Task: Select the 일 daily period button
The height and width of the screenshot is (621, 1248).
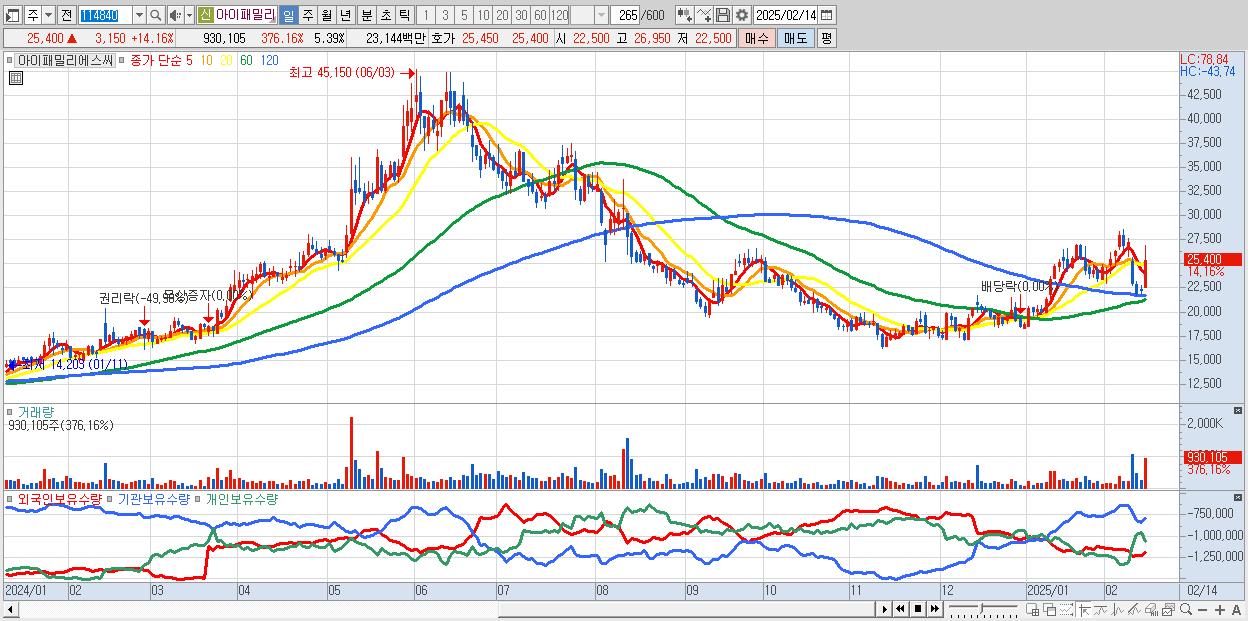Action: point(288,15)
